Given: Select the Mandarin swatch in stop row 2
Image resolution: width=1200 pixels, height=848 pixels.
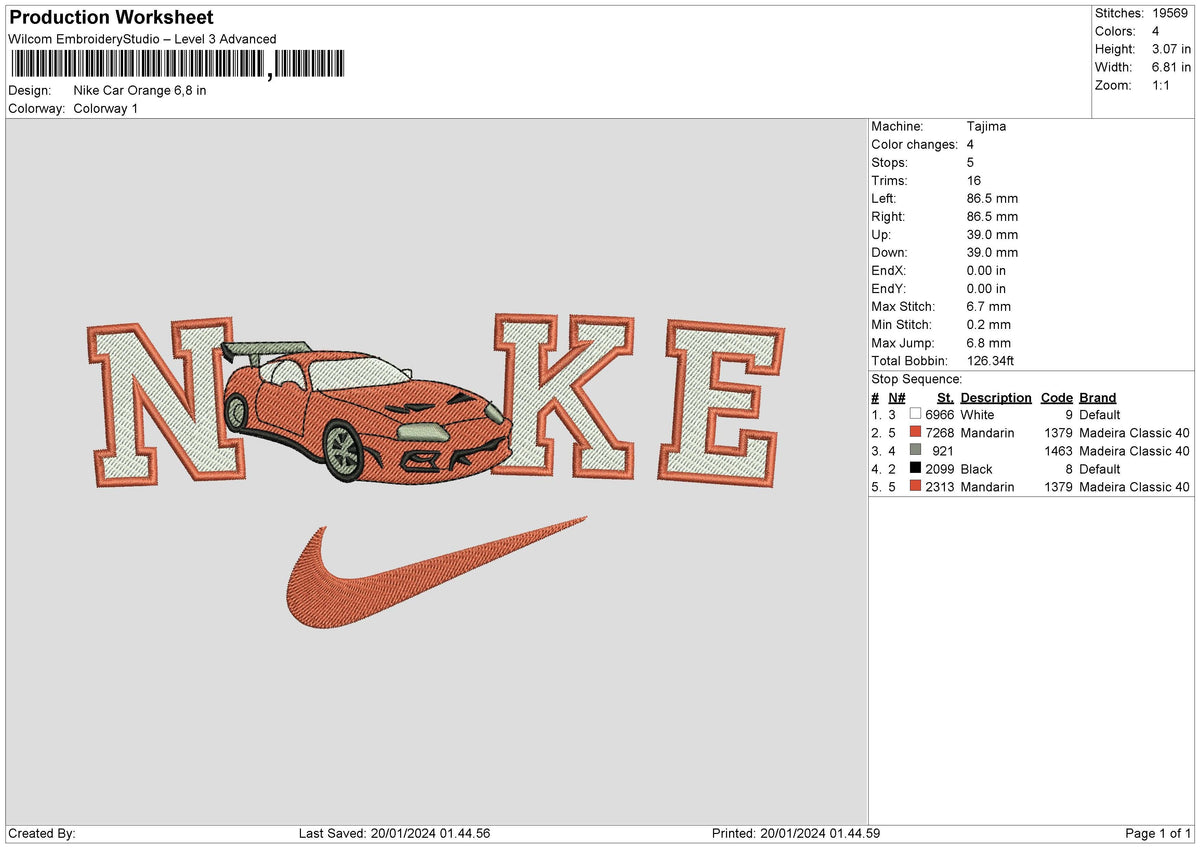Looking at the screenshot, I should click(x=915, y=432).
